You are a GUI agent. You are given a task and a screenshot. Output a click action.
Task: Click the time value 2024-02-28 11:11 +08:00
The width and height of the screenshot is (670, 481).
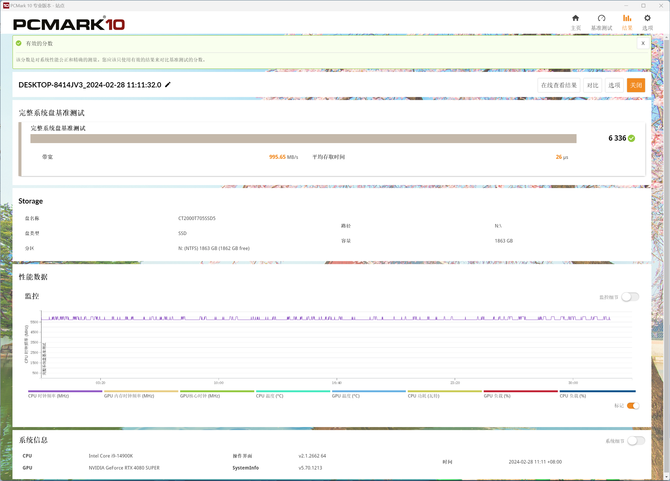pyautogui.click(x=535, y=462)
